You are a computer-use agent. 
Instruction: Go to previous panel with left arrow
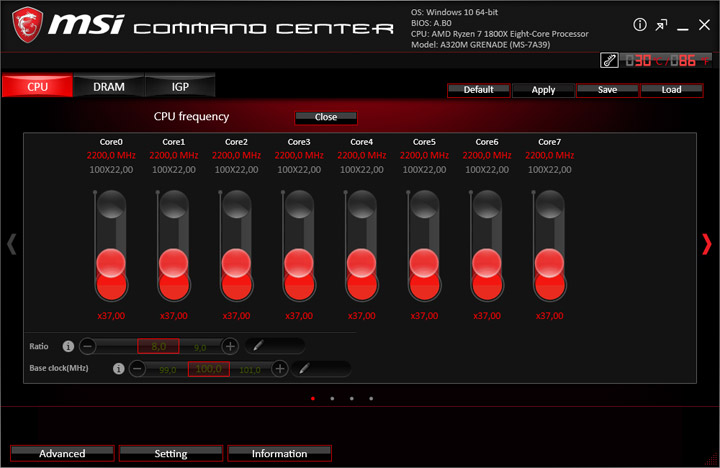[12, 244]
